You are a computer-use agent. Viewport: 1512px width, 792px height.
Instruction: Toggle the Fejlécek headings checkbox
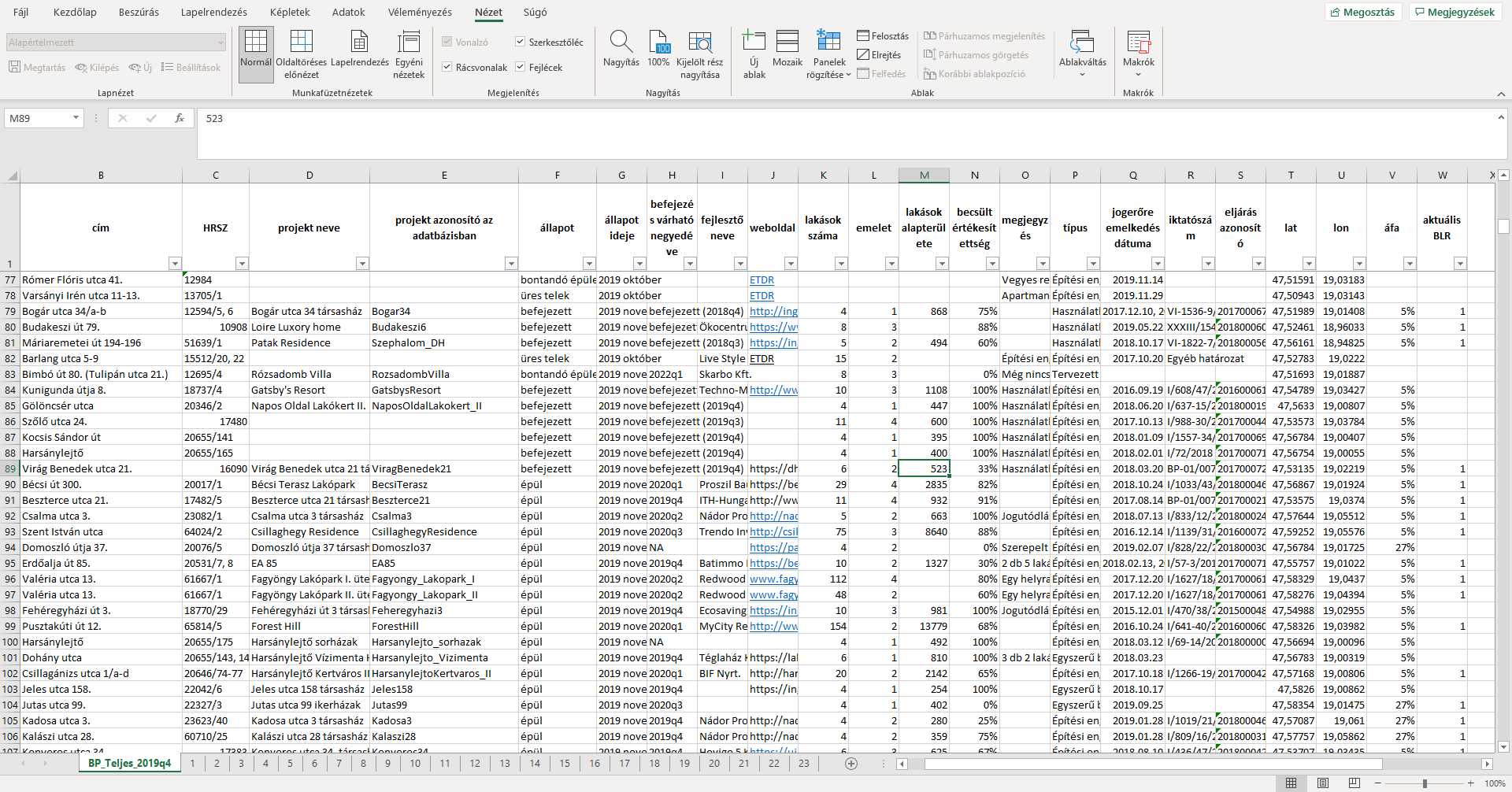(521, 67)
